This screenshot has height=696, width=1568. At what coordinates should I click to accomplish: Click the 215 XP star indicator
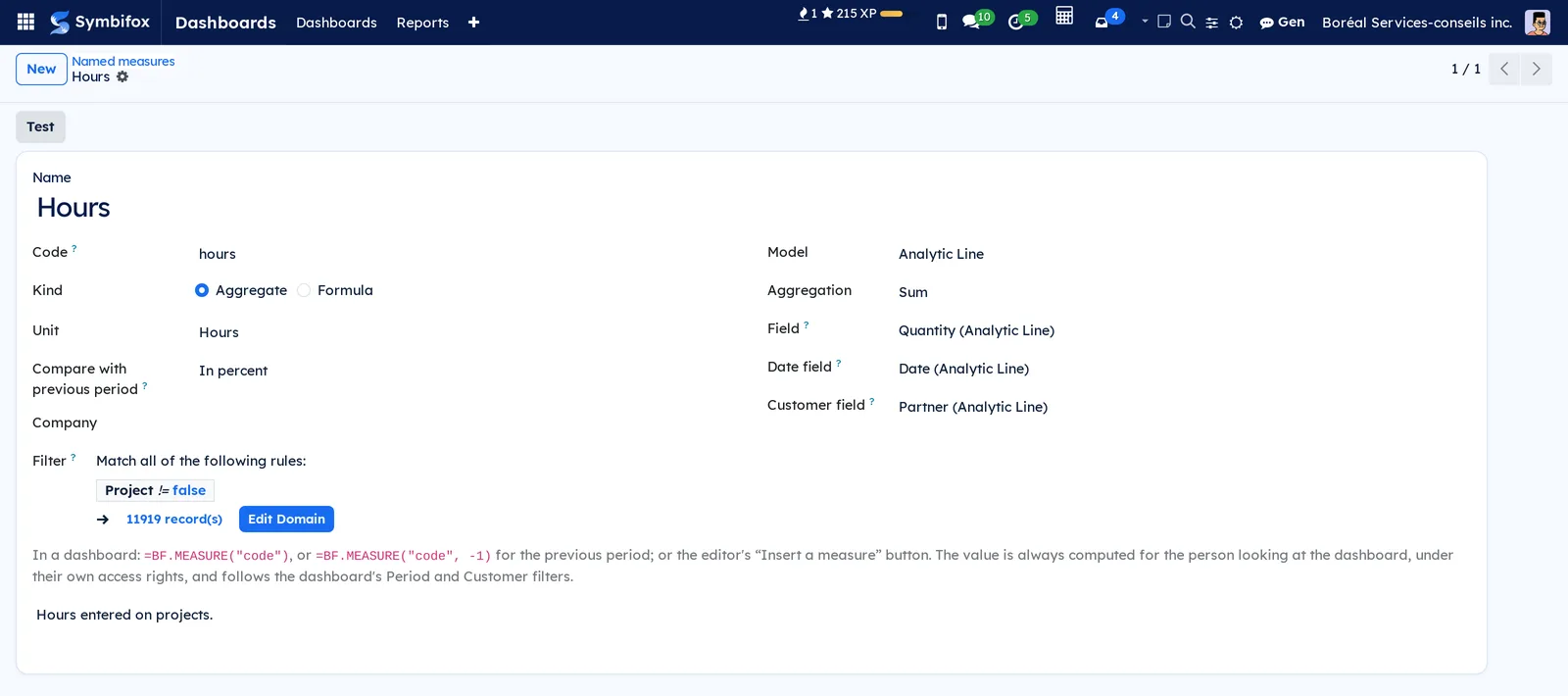(x=849, y=14)
